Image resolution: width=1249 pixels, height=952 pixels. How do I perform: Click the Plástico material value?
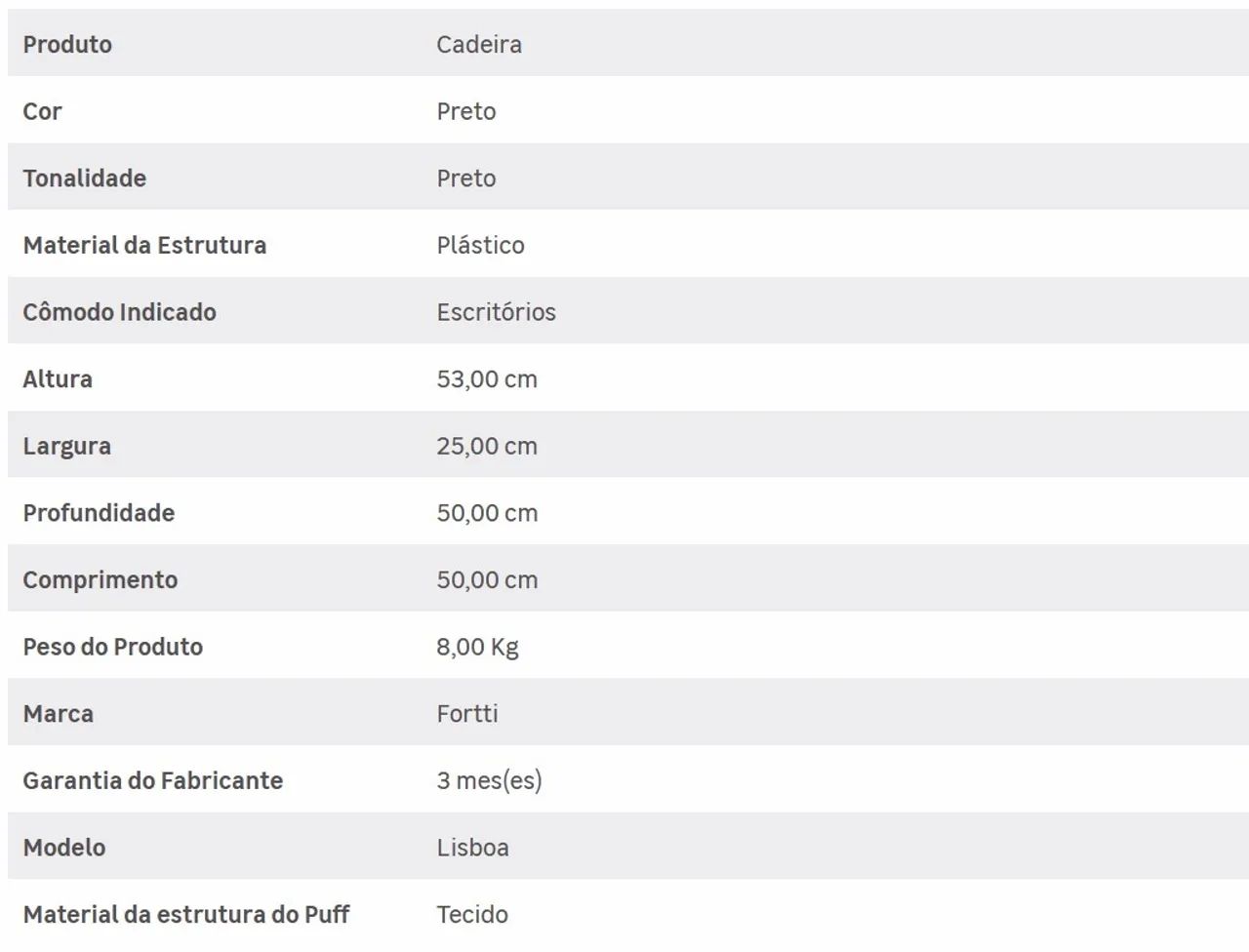point(480,245)
